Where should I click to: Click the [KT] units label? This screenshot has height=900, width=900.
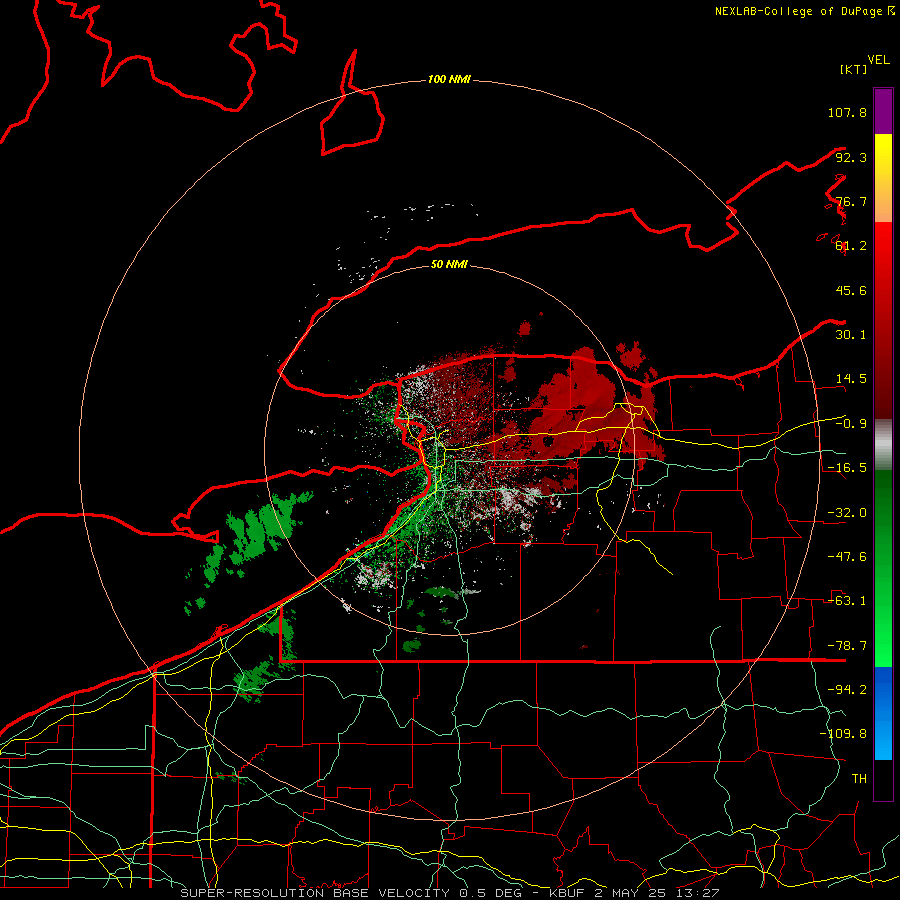pyautogui.click(x=853, y=69)
